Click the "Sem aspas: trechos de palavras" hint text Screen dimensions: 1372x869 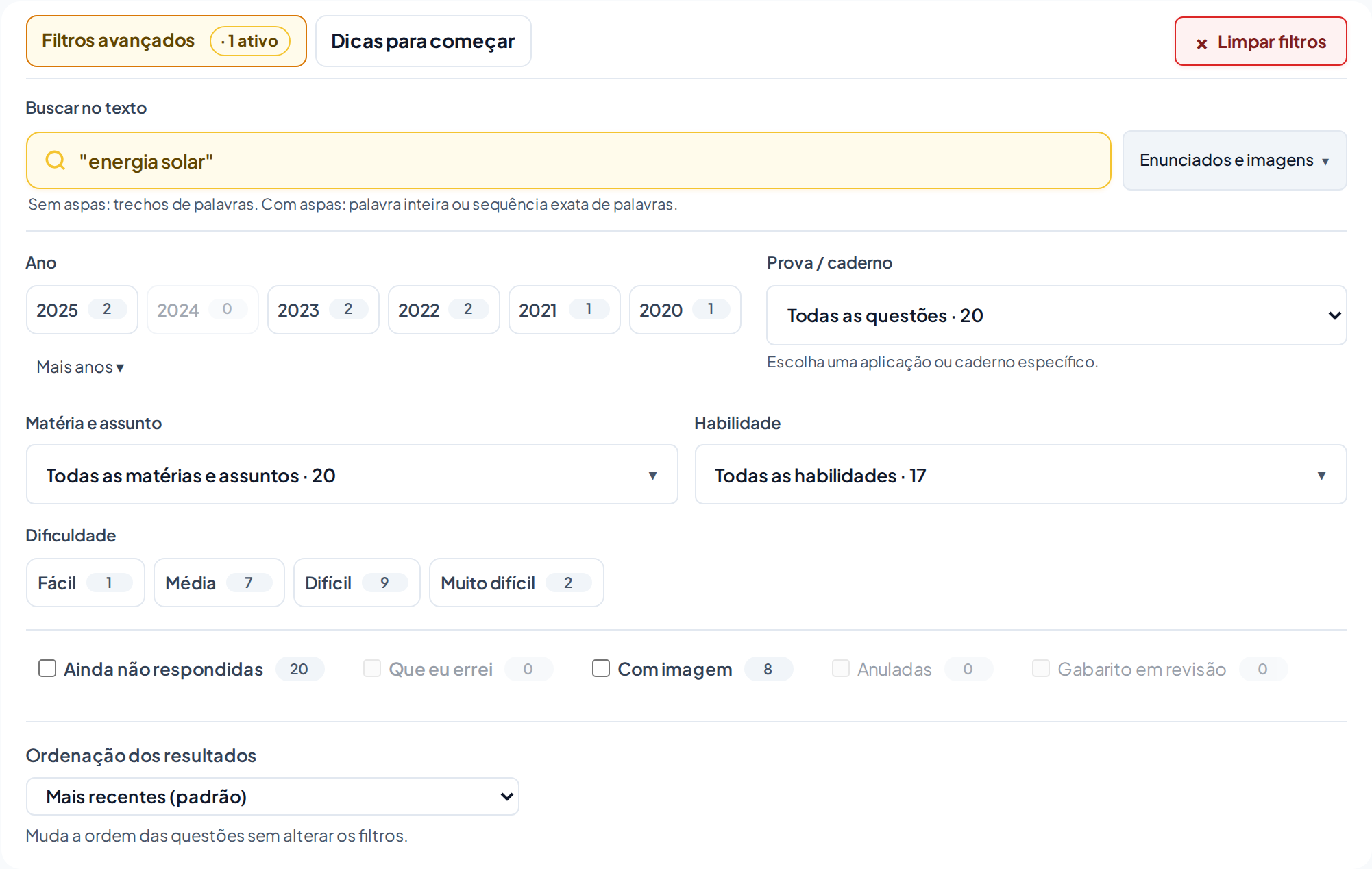click(143, 204)
